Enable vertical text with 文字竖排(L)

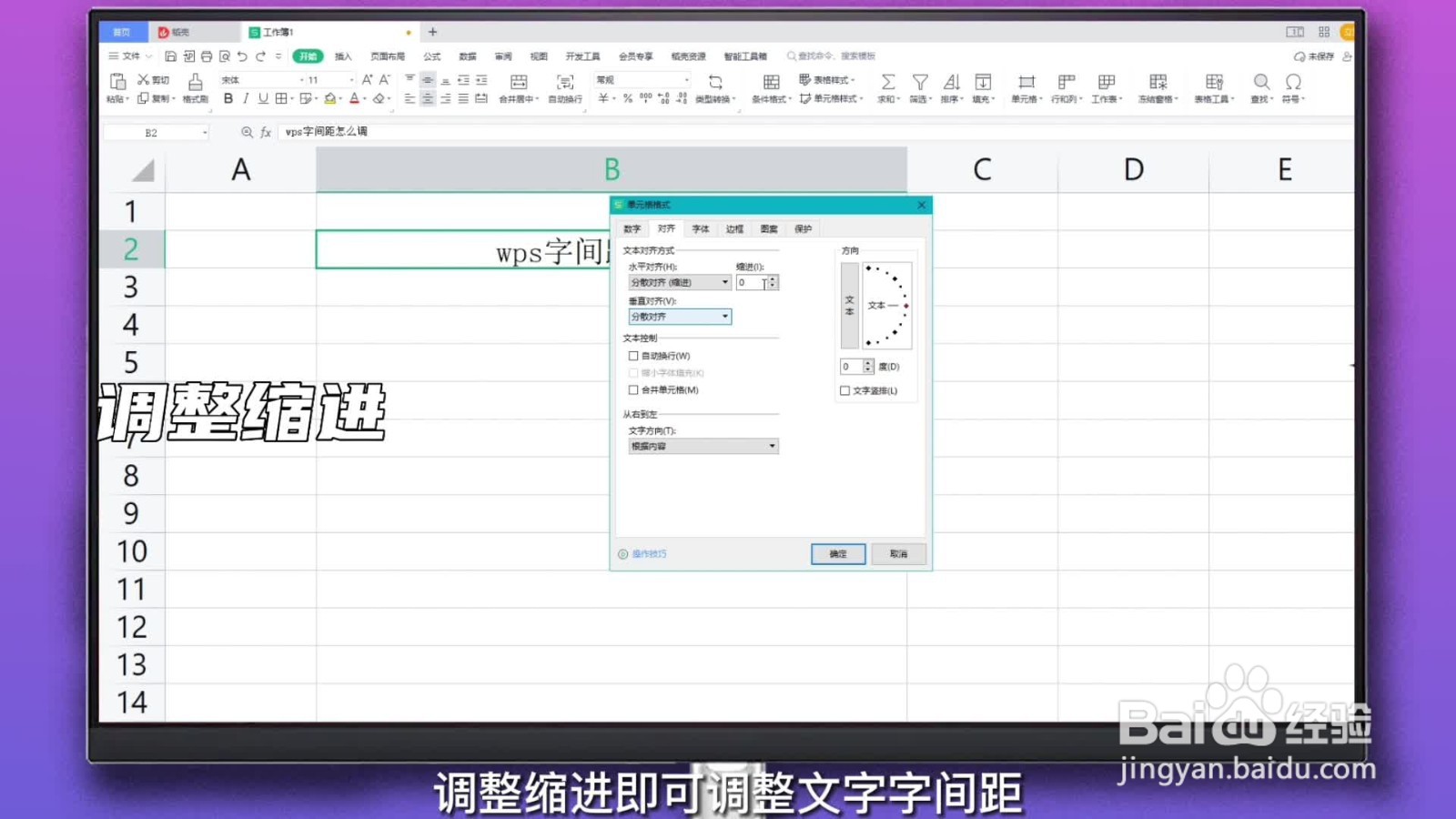(x=845, y=390)
